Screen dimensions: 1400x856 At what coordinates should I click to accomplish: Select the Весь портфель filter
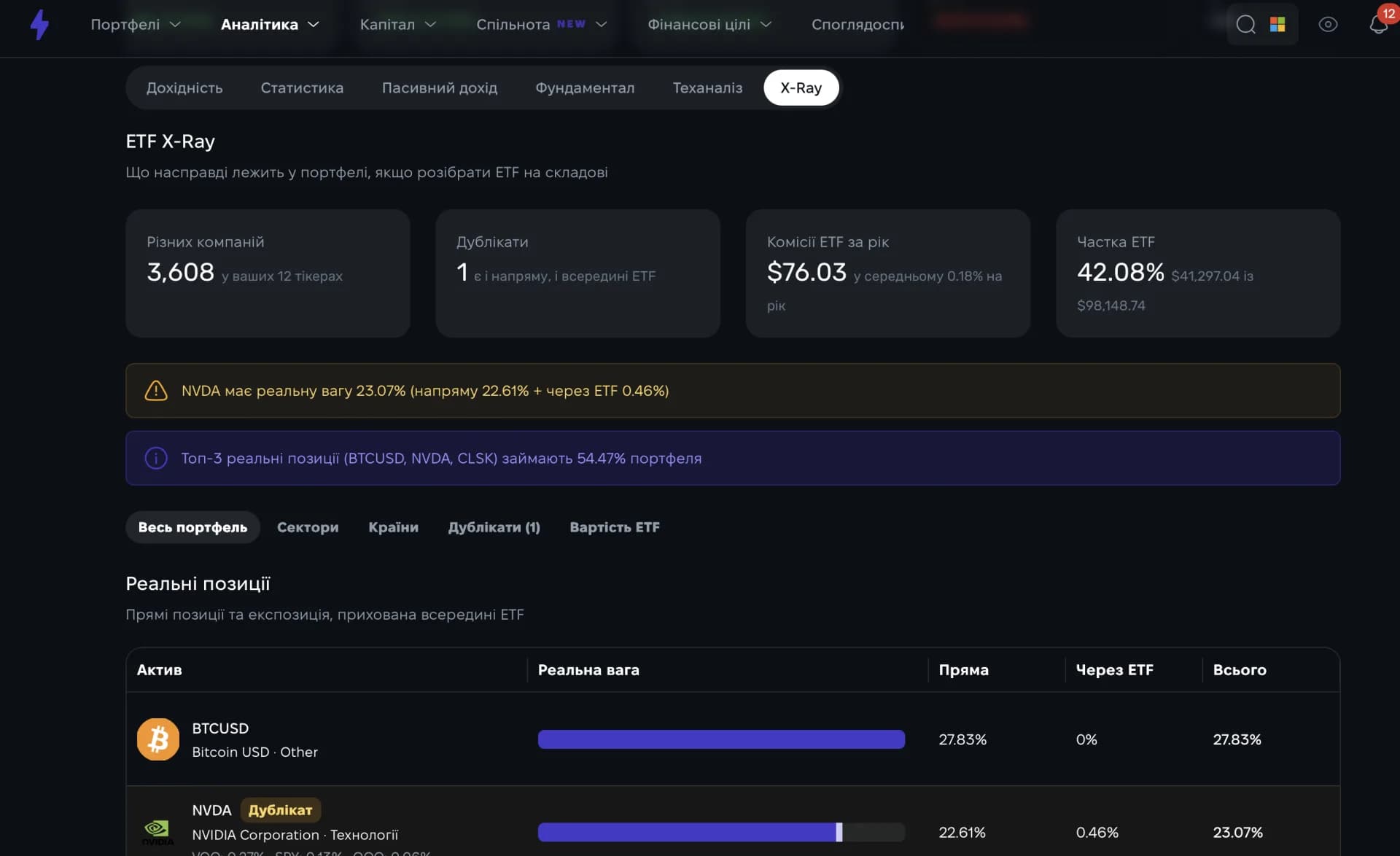[192, 527]
